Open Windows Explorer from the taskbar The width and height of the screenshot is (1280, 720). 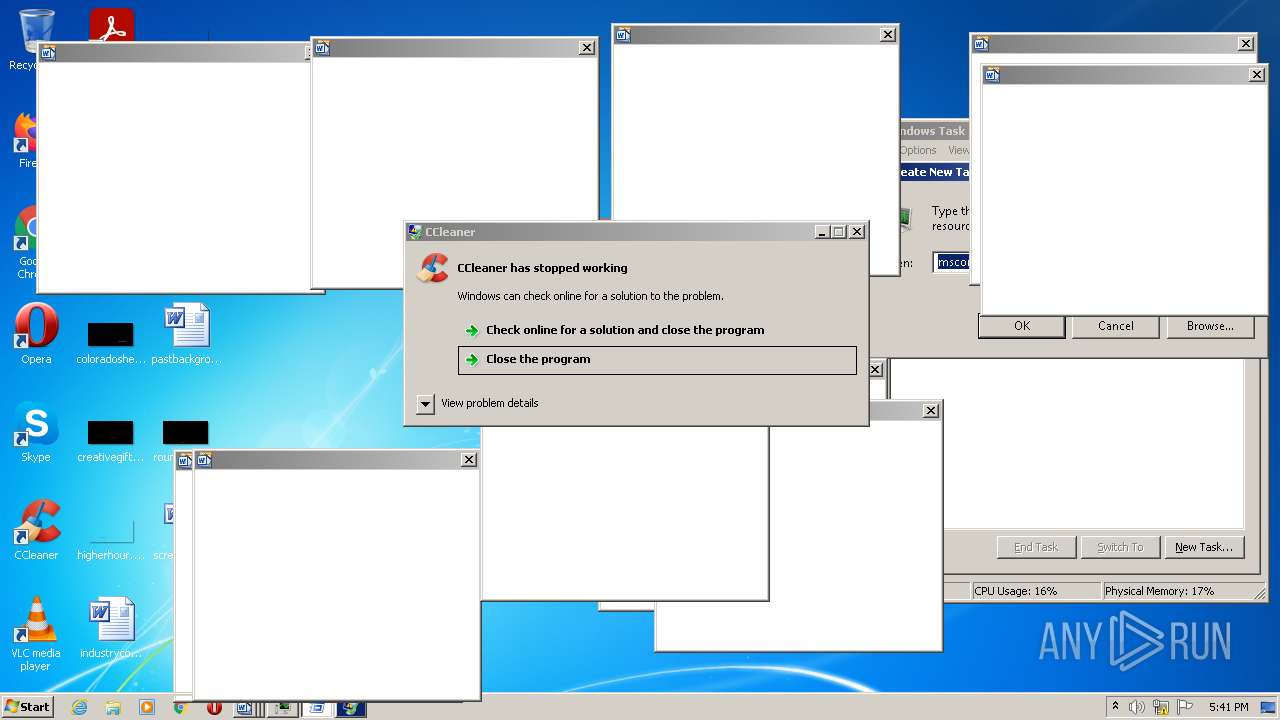pos(113,707)
